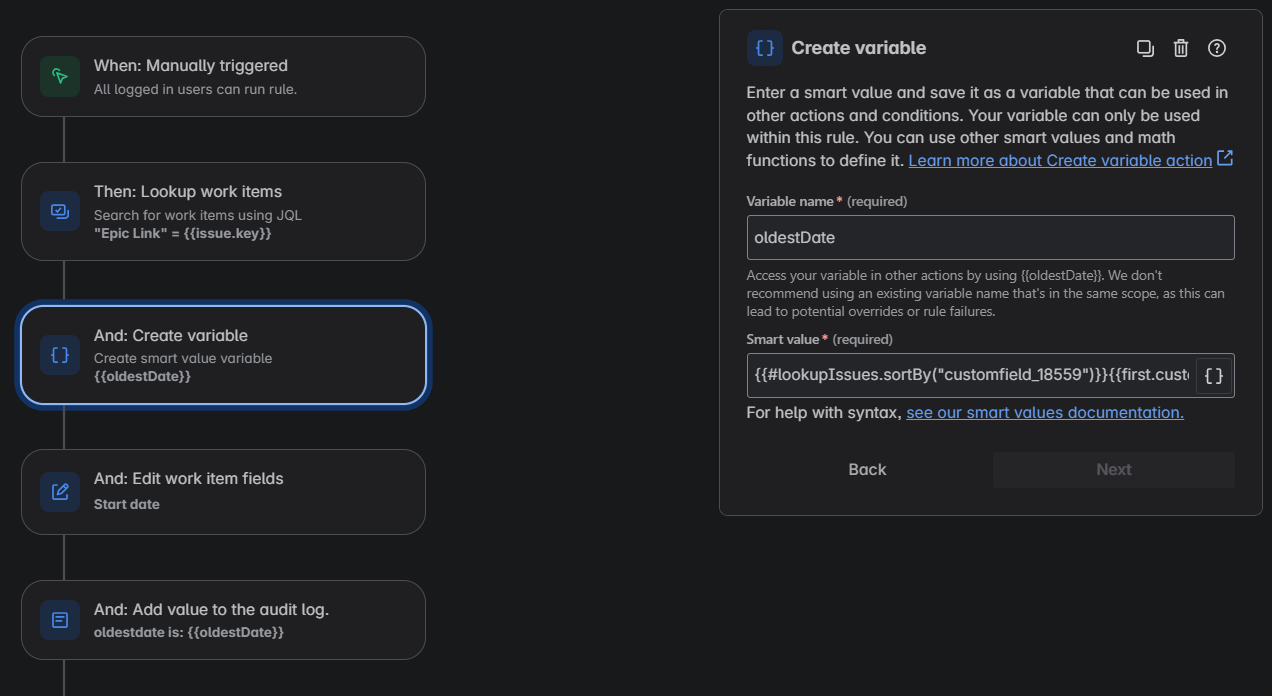
Task: Select the Add value to audit log step
Action: click(x=223, y=620)
